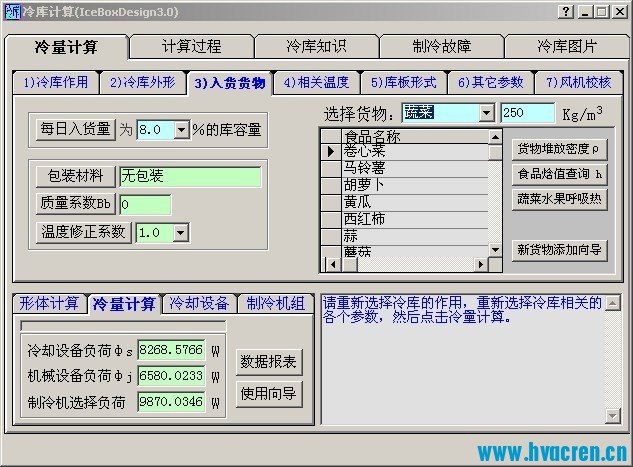Switch to the 冷却设备 bottom tab
The width and height of the screenshot is (633, 467).
tap(199, 304)
